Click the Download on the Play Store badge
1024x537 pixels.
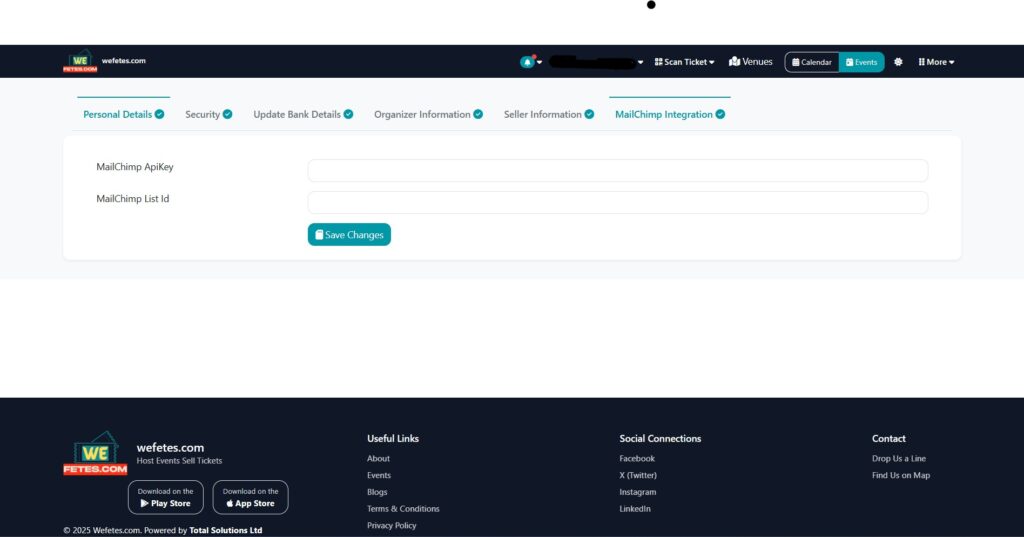tap(165, 497)
